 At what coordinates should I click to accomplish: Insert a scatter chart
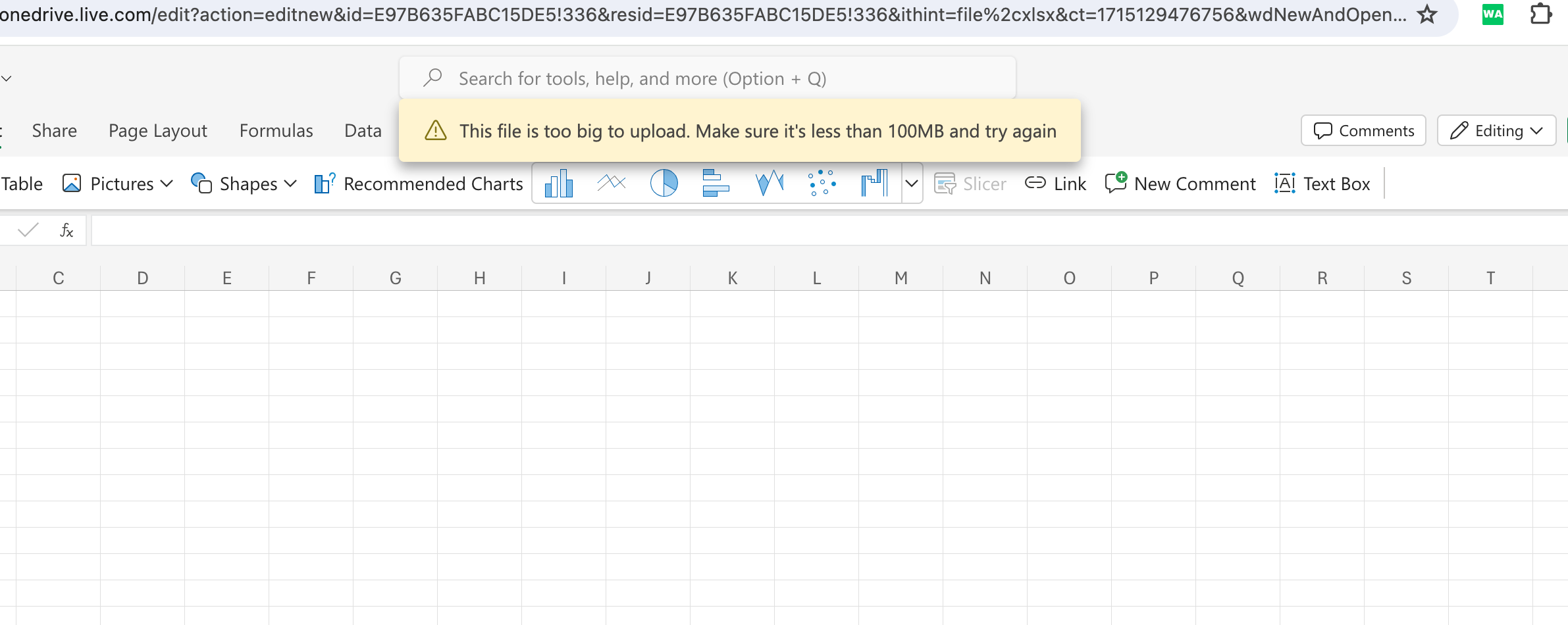click(822, 184)
